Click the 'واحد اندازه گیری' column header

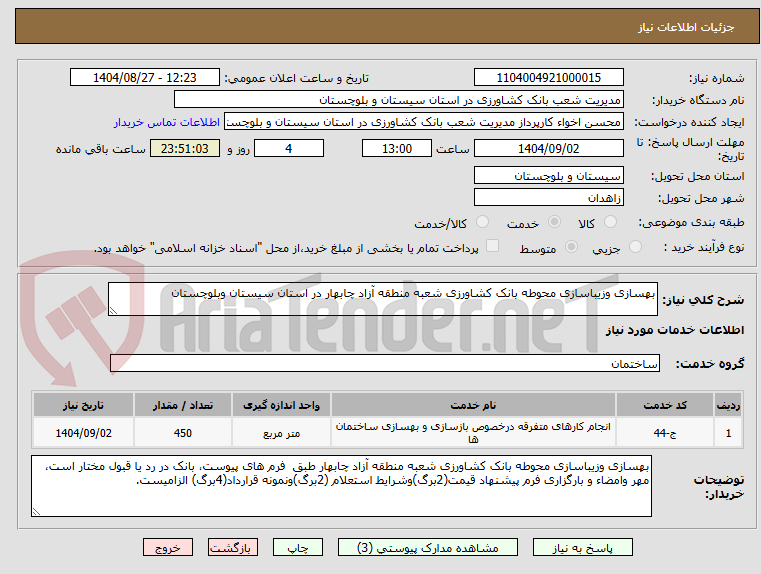281,405
